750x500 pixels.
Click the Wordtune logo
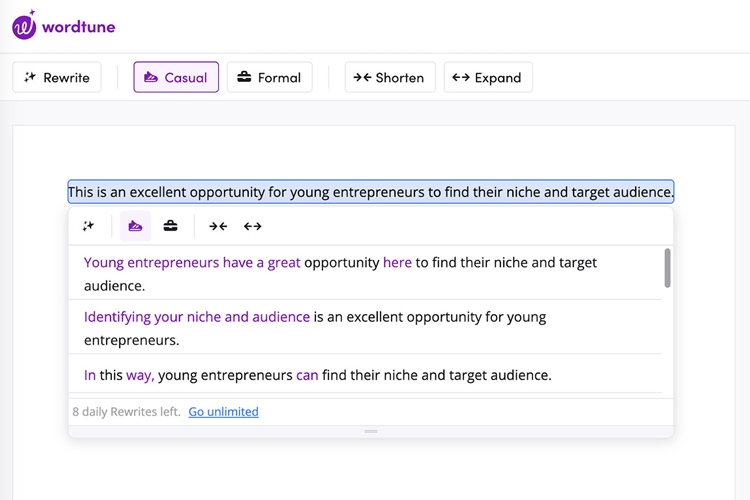(64, 26)
